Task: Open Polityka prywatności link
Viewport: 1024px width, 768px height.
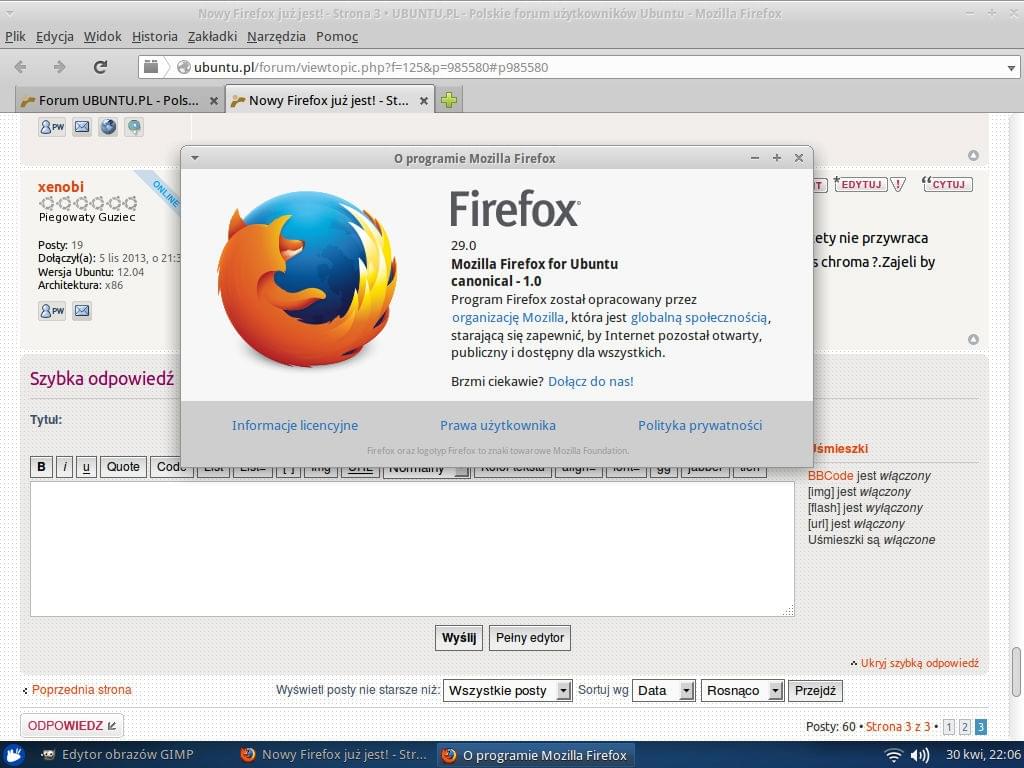Action: coord(700,425)
